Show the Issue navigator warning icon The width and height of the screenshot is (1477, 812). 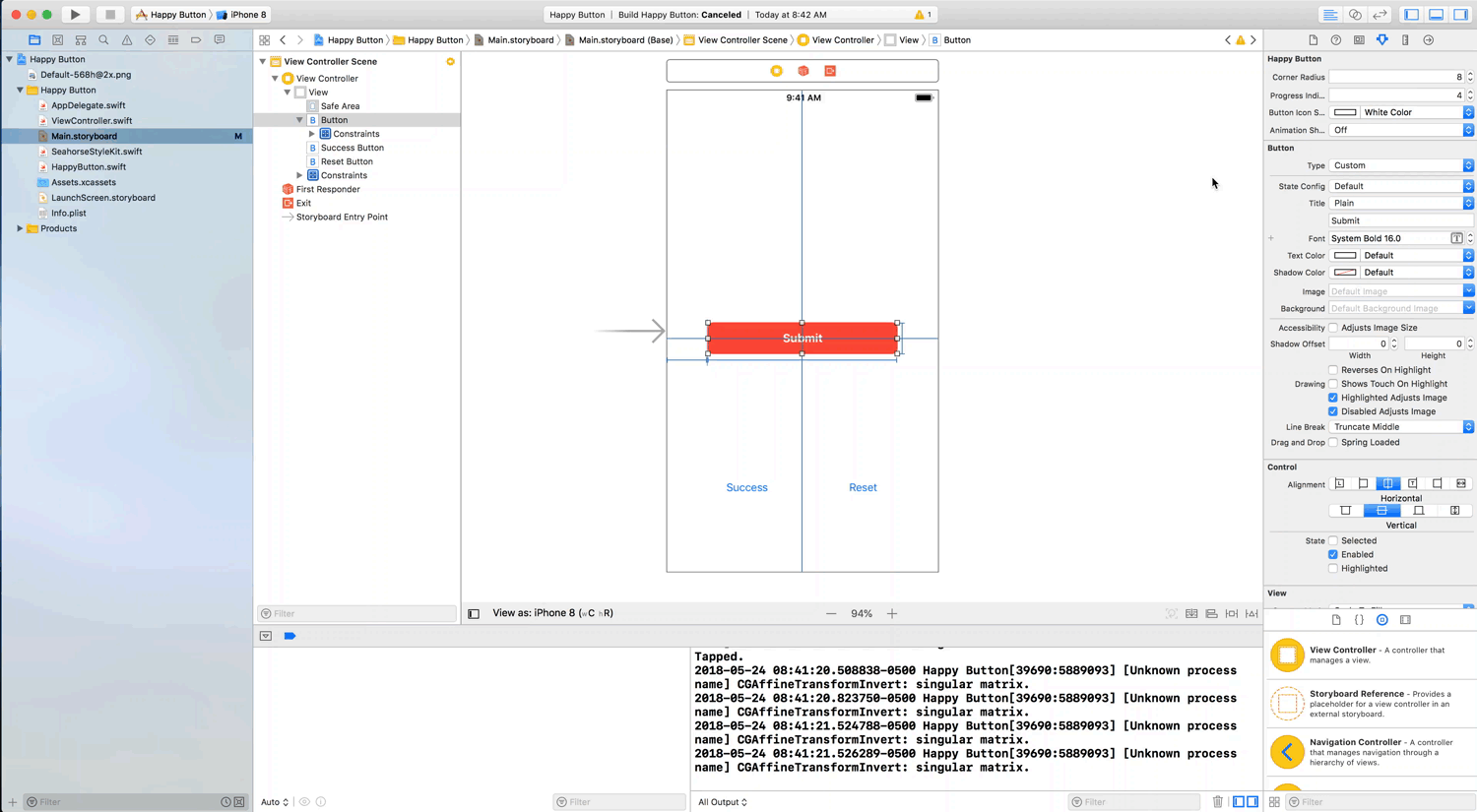[127, 40]
